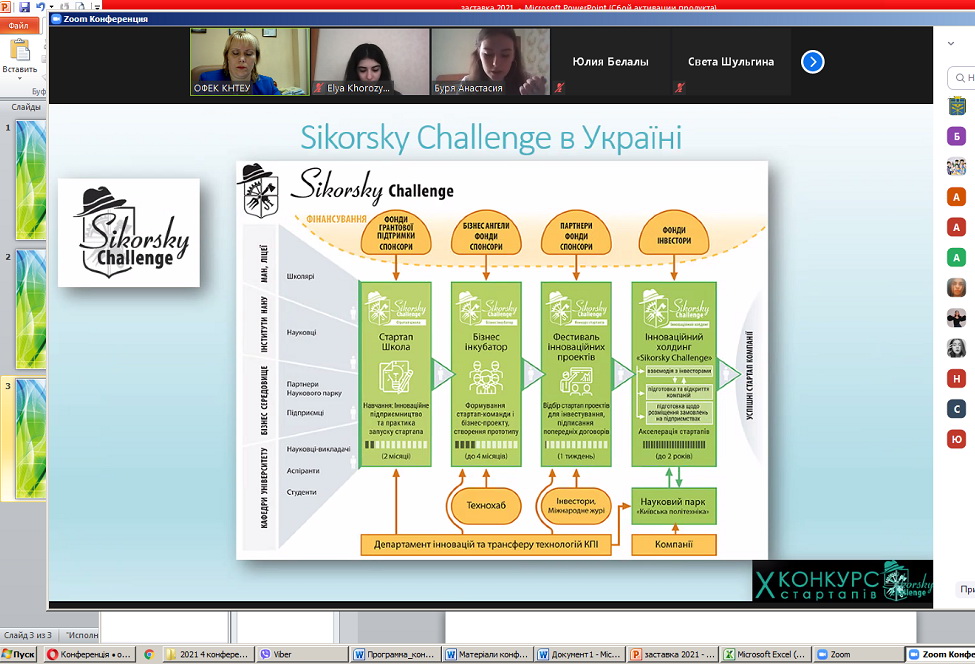Click the muted mic icon on Юлия Белалы tile
Viewport: 975px width, 664px height.
point(560,88)
